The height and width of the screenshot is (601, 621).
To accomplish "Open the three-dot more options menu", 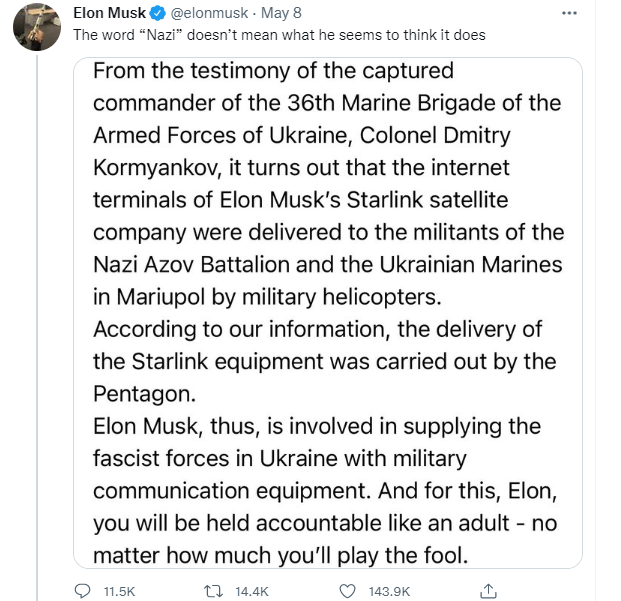I will (x=598, y=14).
